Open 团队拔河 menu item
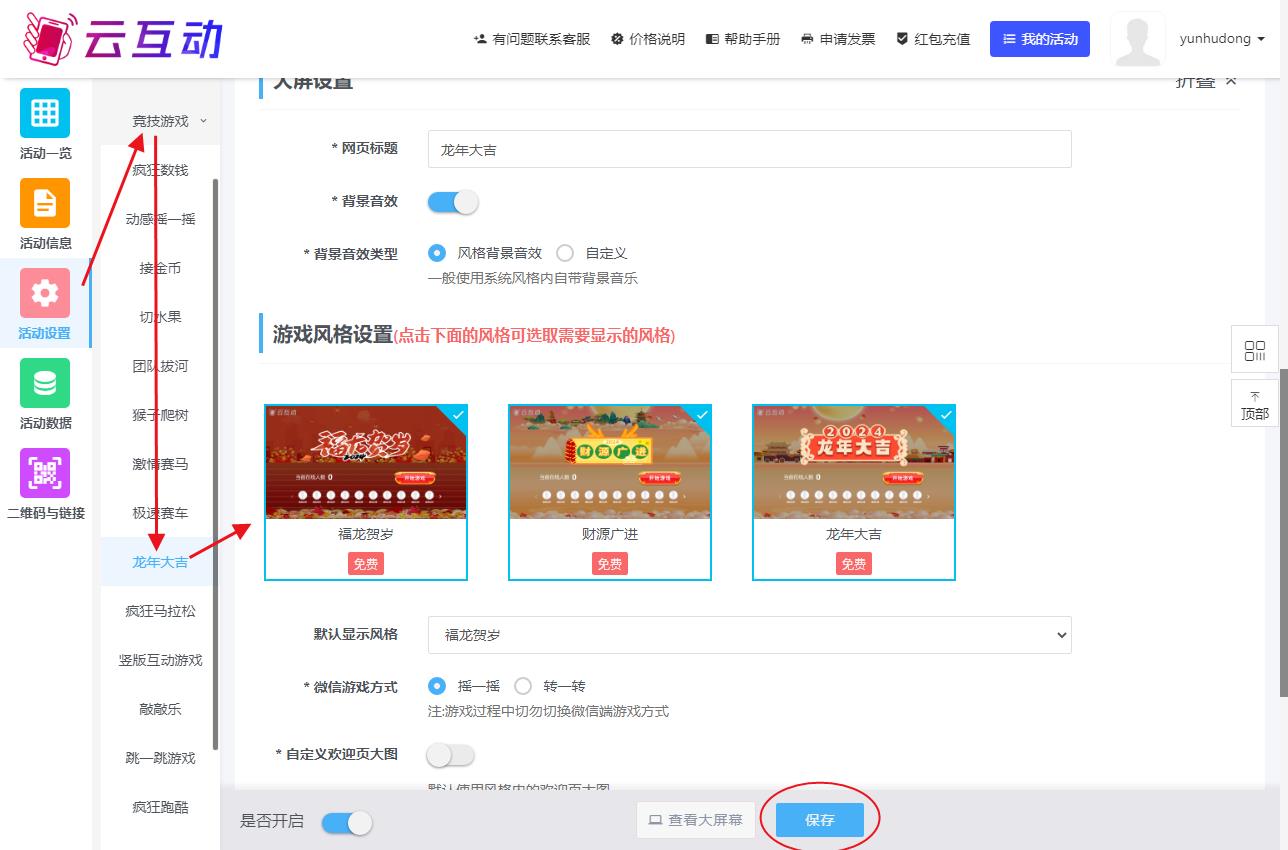1288x850 pixels. click(160, 366)
